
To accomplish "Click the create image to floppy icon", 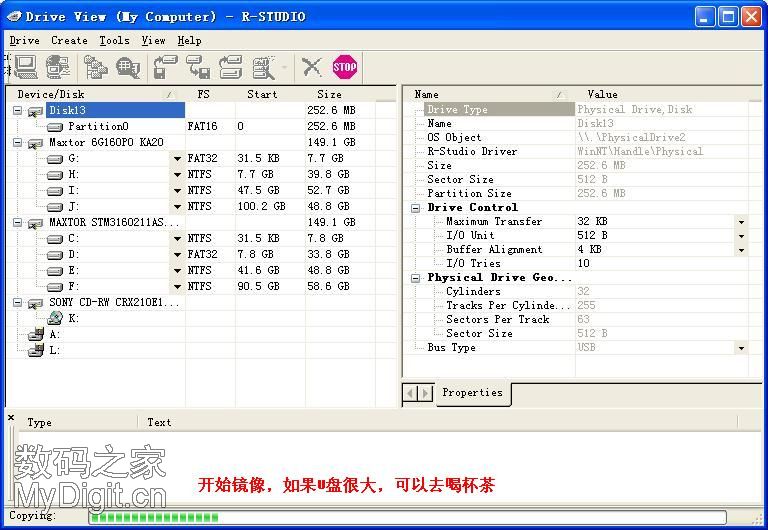I will click(198, 67).
